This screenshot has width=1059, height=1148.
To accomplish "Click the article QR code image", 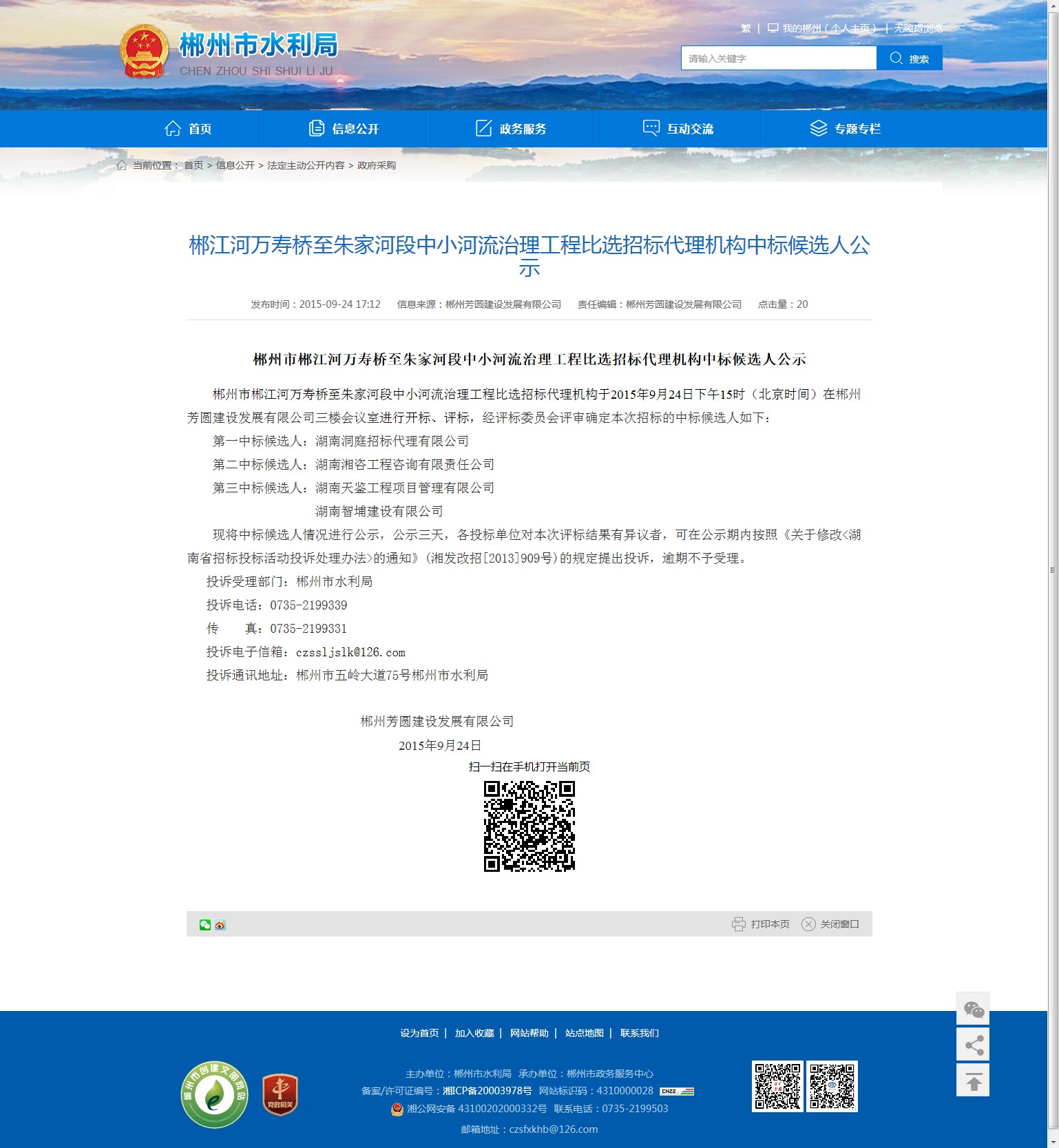I will coord(529,826).
